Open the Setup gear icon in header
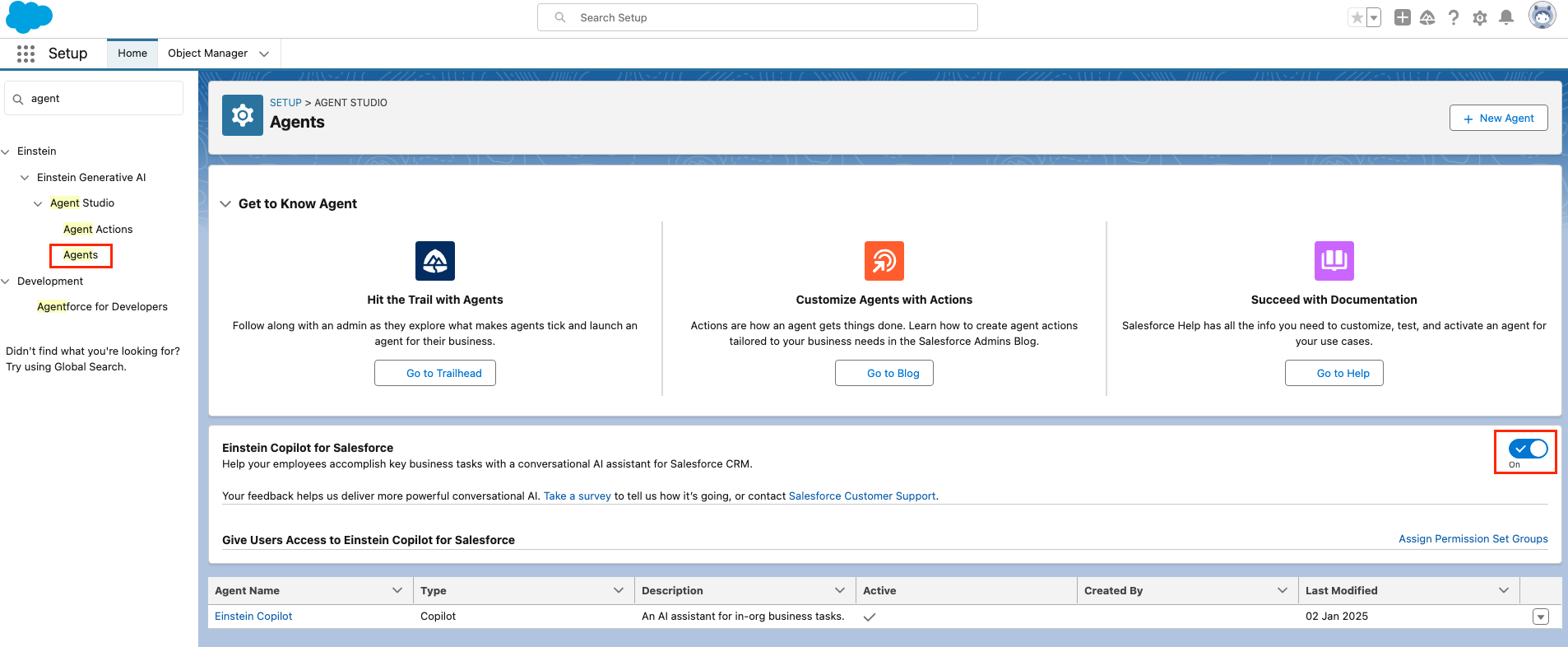The width and height of the screenshot is (1568, 647). pos(1480,17)
